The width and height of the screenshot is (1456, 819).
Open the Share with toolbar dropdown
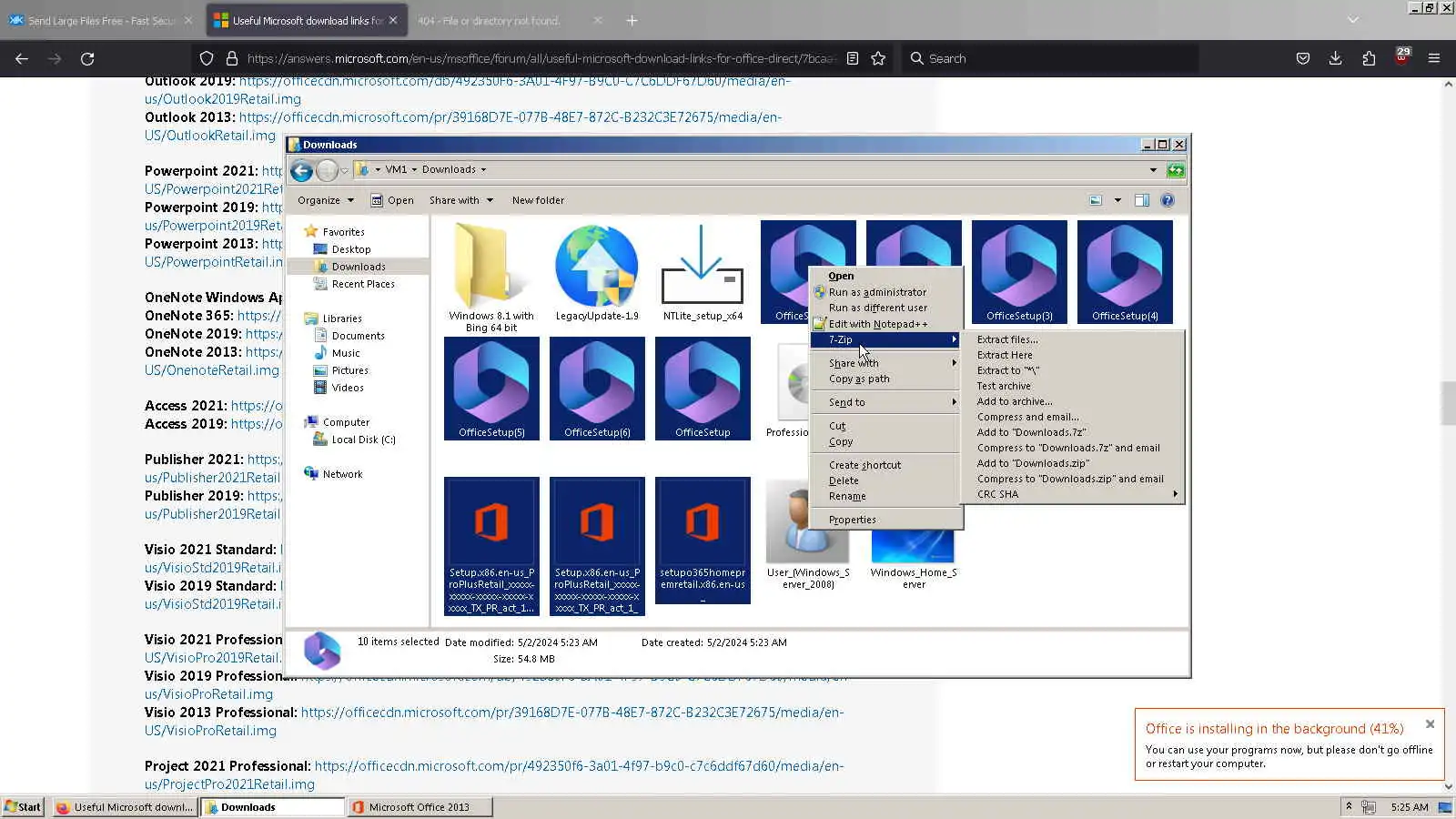click(460, 200)
